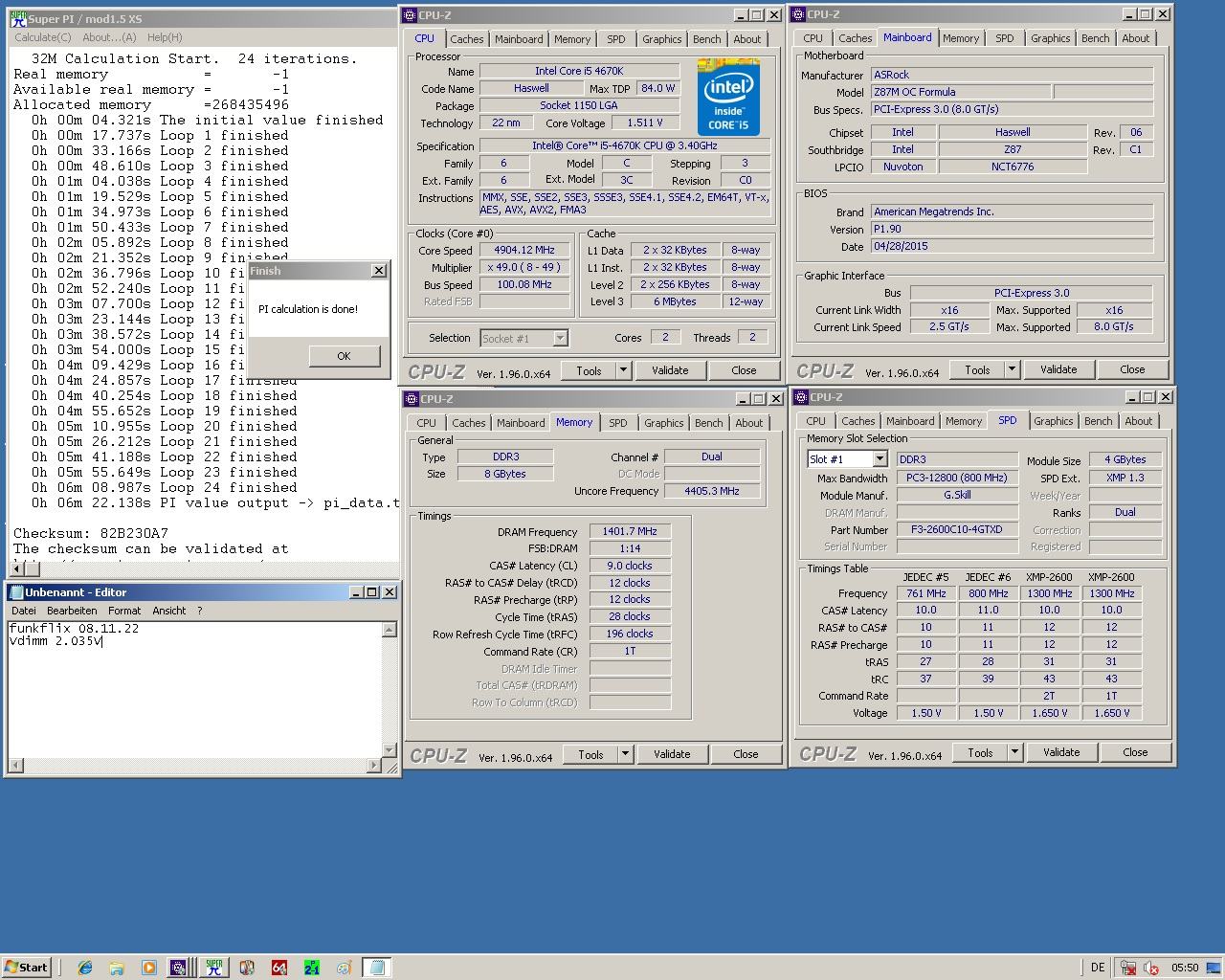The height and width of the screenshot is (980, 1225).
Task: Activate Super PI taskbar button
Action: point(214,968)
